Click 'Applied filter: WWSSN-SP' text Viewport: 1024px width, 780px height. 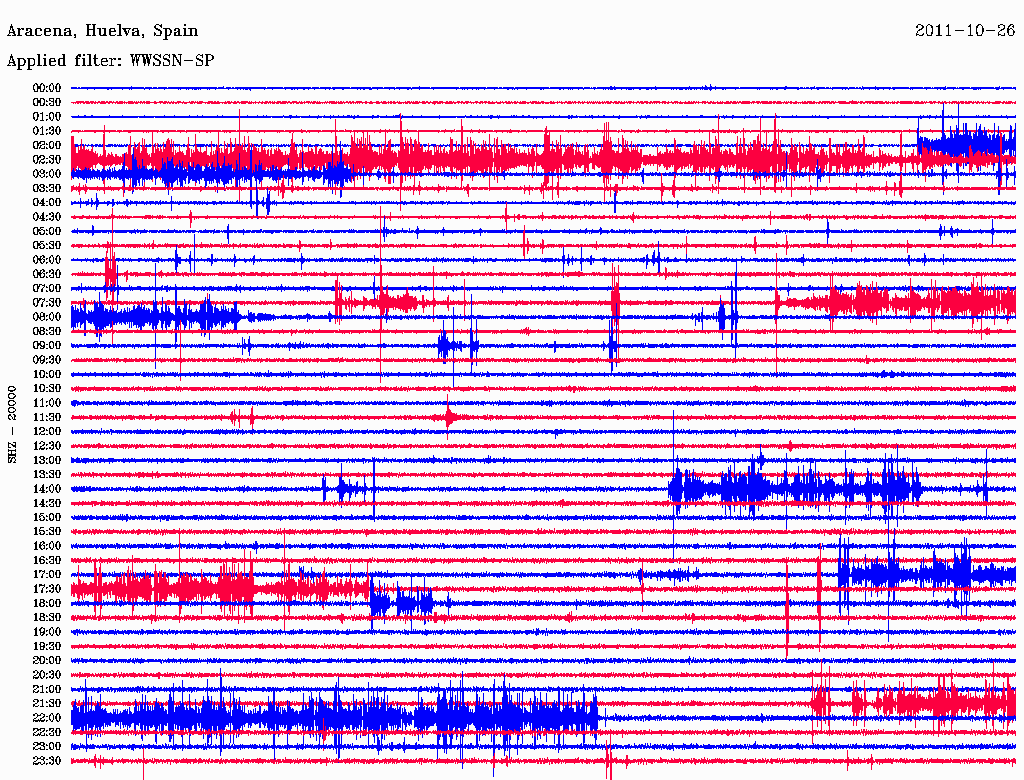110,61
